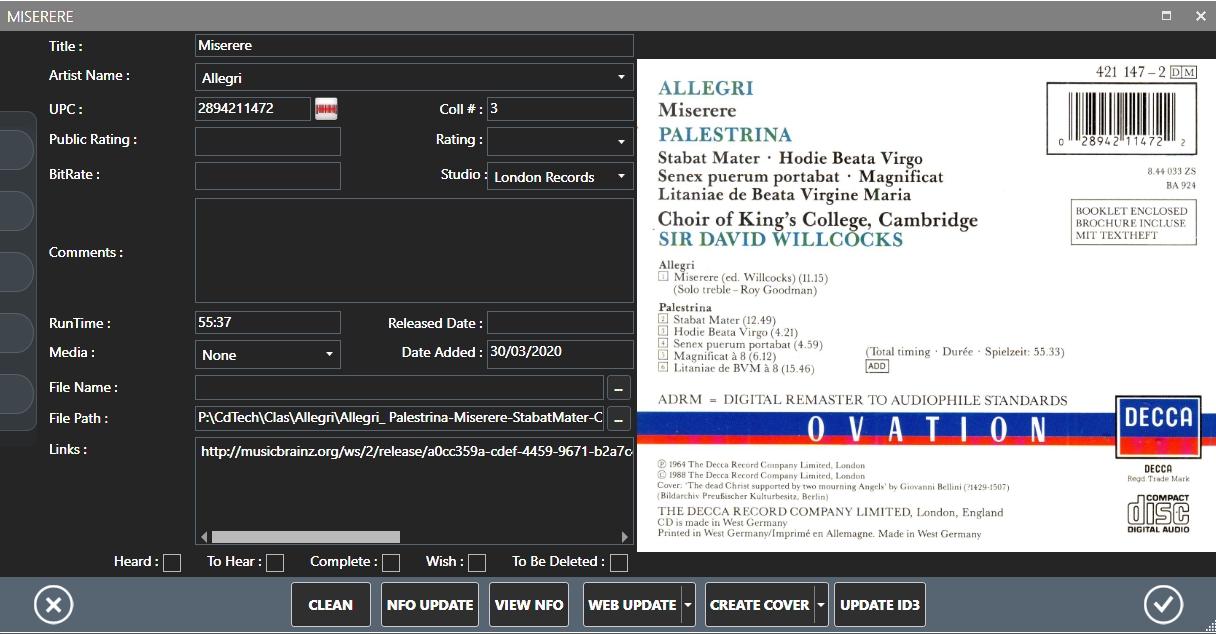1216x634 pixels.
Task: Confirm with the round checkmark icon
Action: click(x=1163, y=605)
